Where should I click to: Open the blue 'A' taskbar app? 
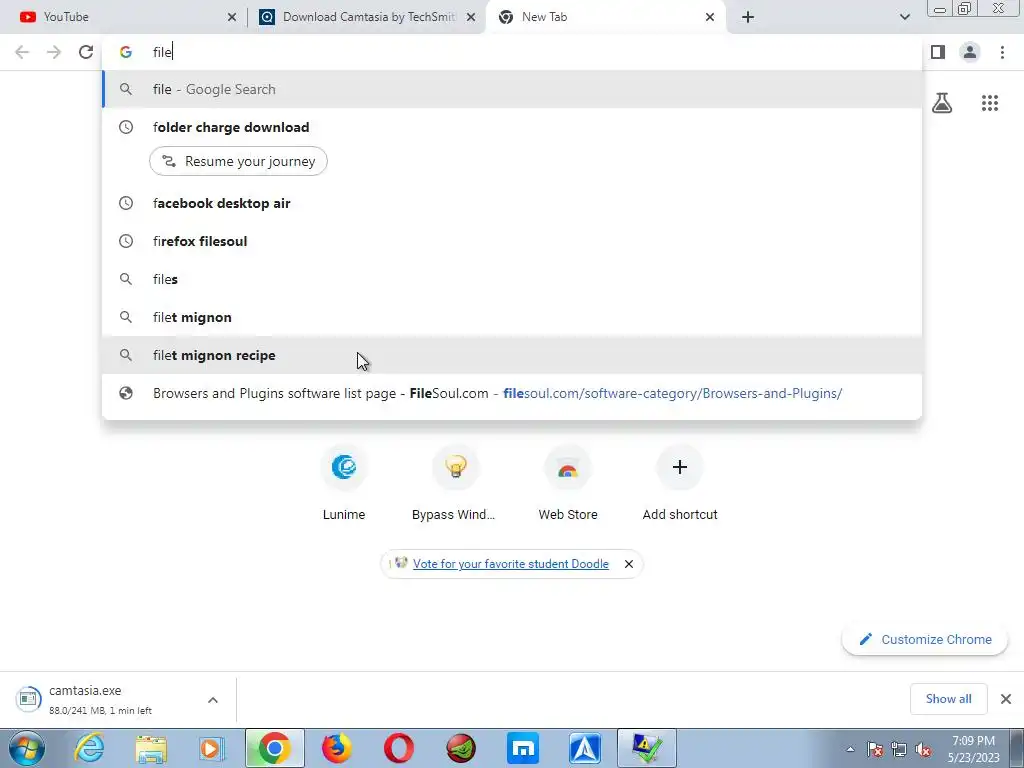[x=584, y=748]
